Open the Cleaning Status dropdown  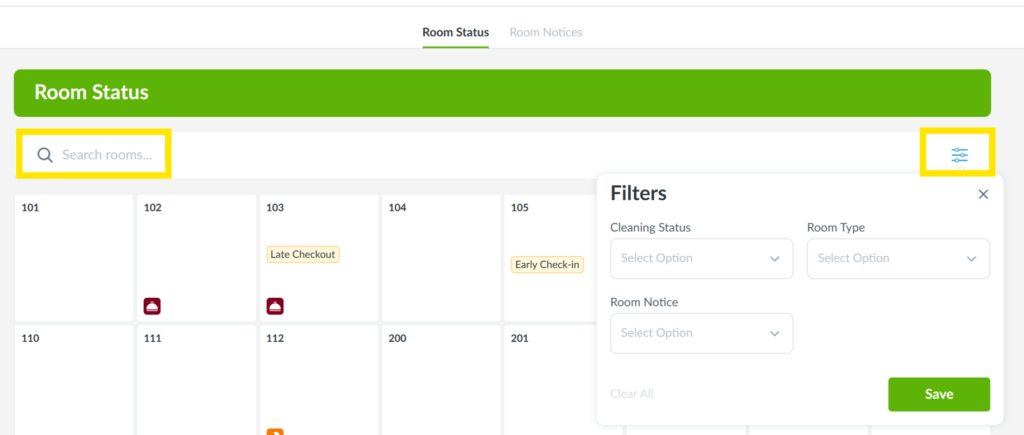point(701,258)
